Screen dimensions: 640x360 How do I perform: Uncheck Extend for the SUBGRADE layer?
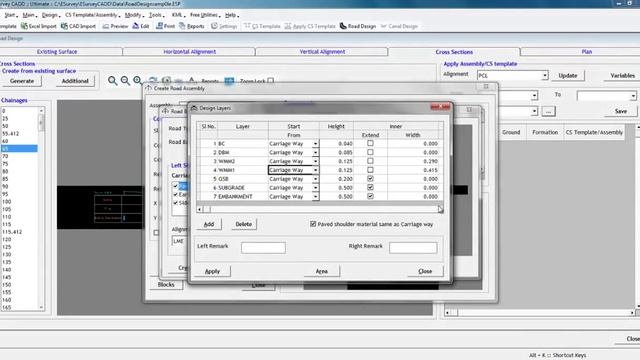[x=370, y=187]
